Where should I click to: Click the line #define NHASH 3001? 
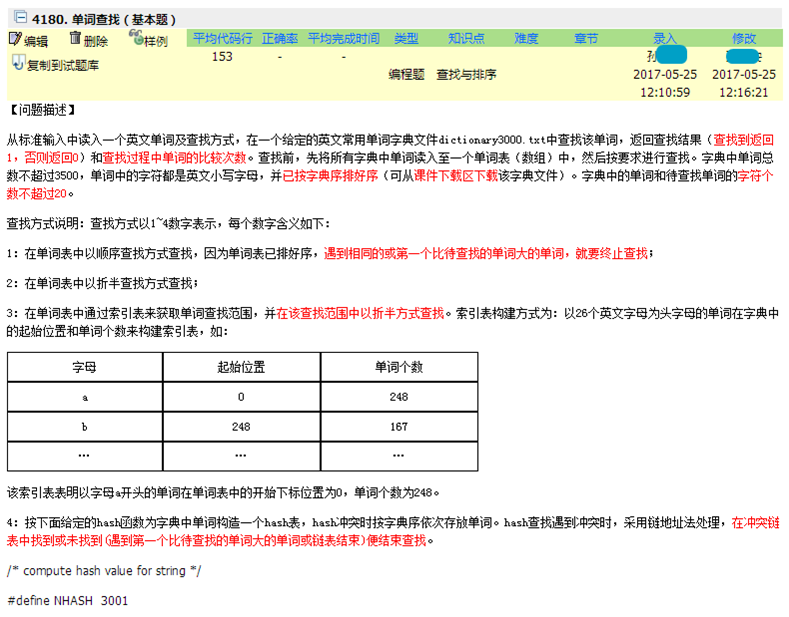click(68, 600)
